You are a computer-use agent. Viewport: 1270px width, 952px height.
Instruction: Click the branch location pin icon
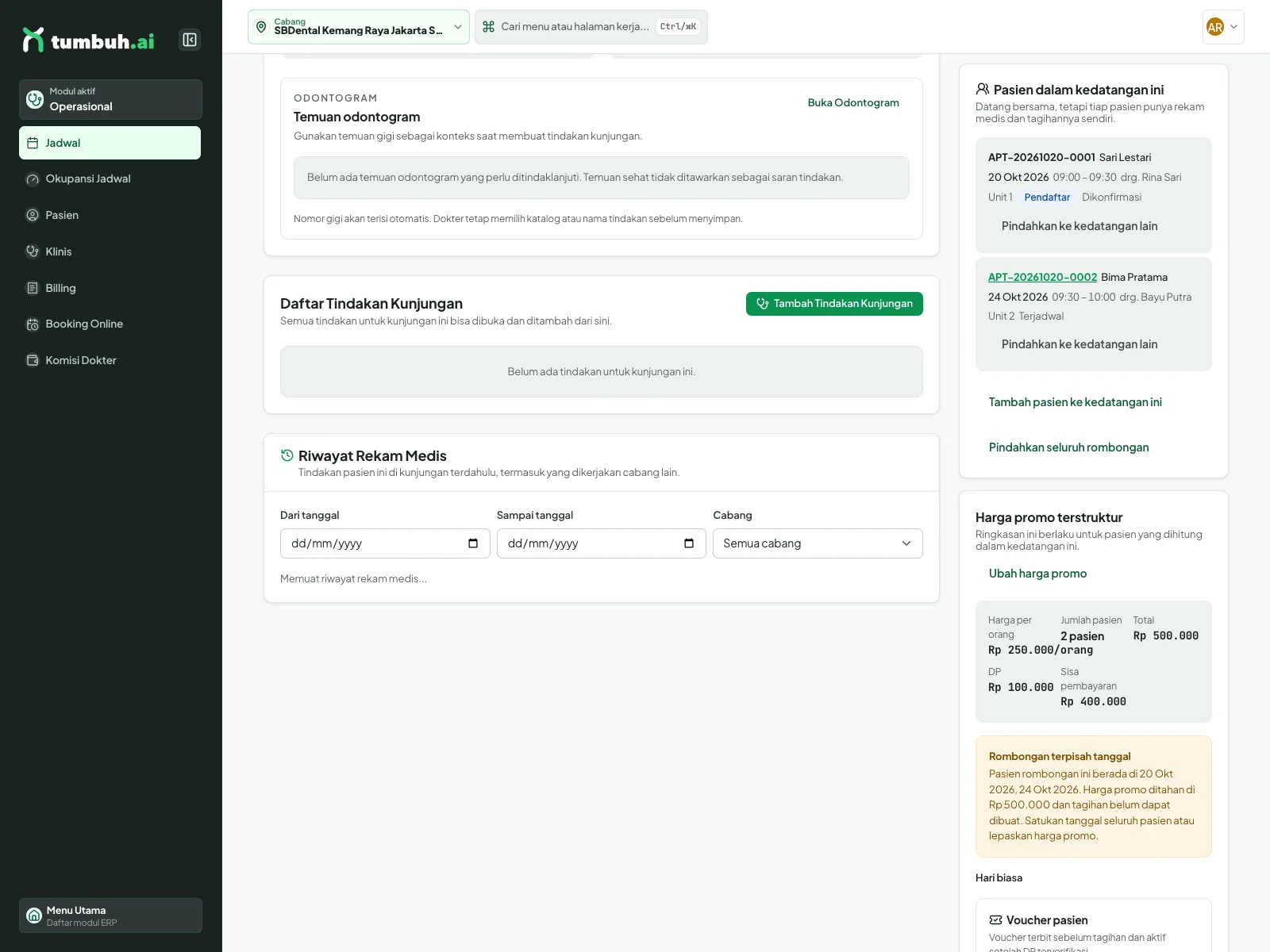tap(261, 27)
